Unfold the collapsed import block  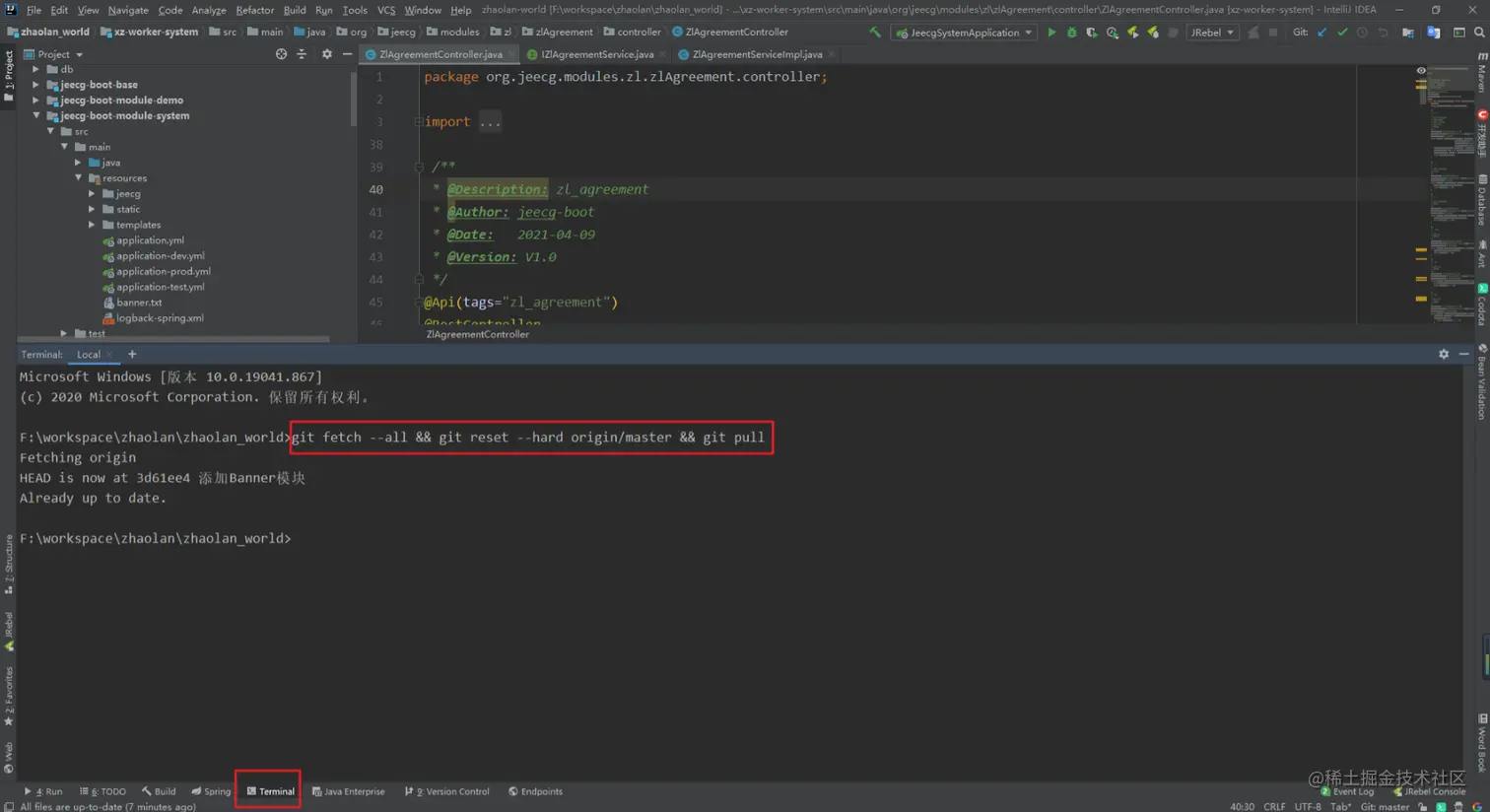click(x=490, y=122)
